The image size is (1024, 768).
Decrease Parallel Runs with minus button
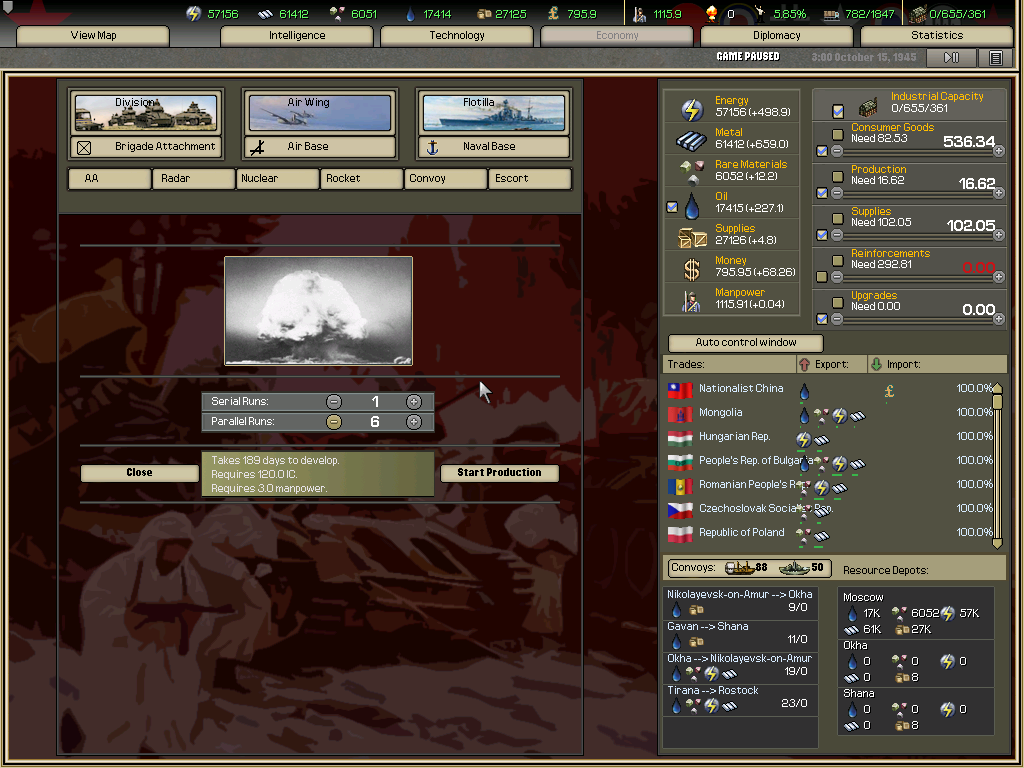[334, 422]
